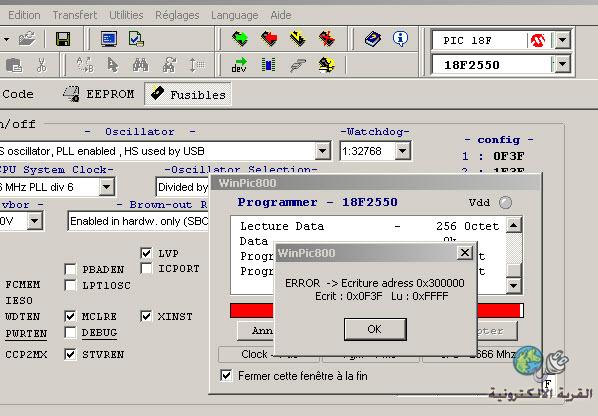598x416 pixels.
Task: Uncheck the MCLRE checkbox
Action: click(x=70, y=316)
